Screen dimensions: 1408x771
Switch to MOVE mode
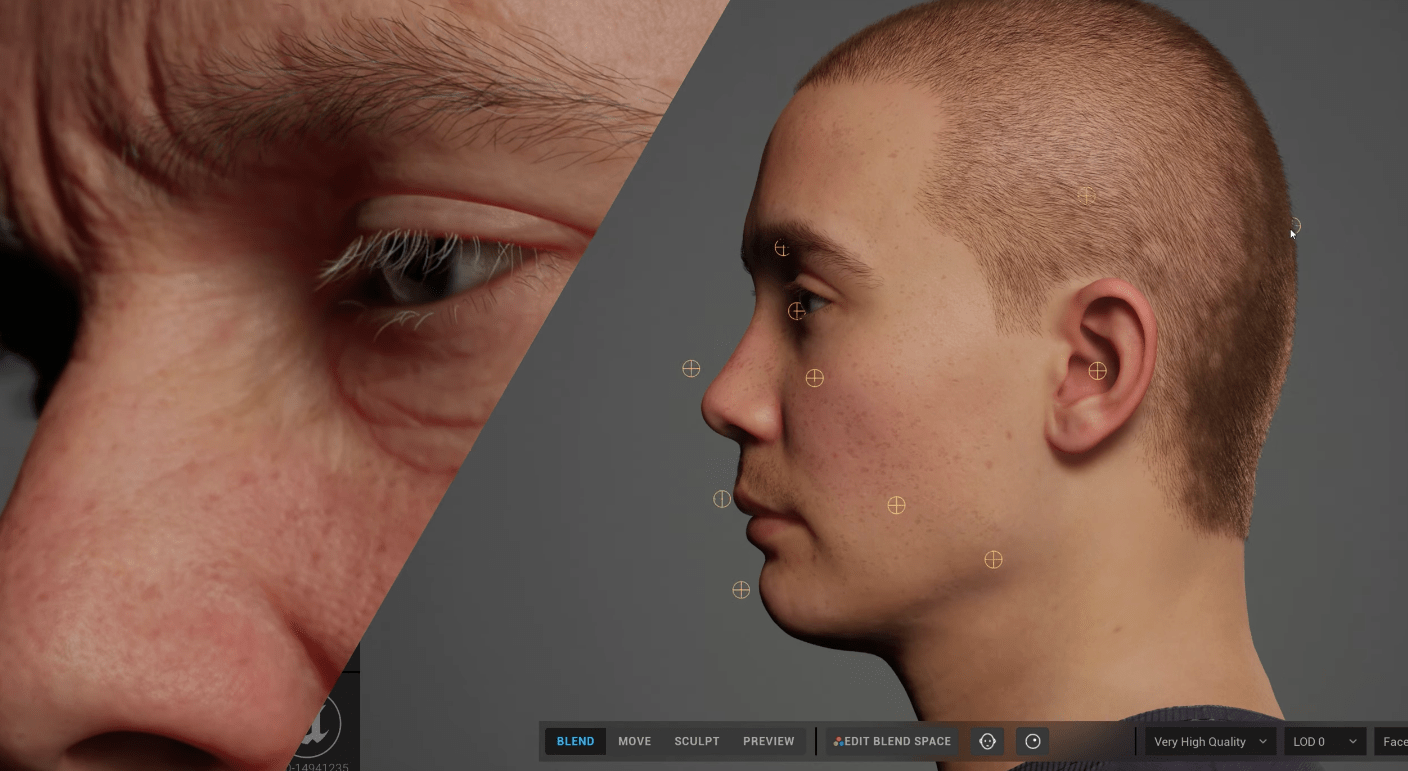click(x=634, y=741)
